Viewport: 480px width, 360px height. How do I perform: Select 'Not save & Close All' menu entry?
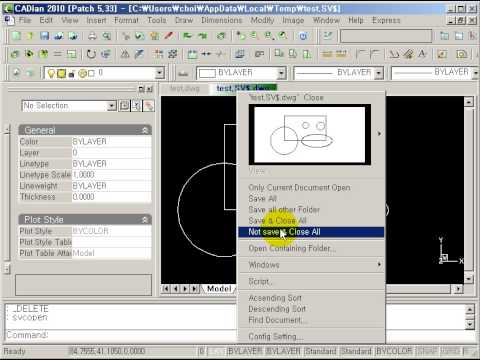311,232
